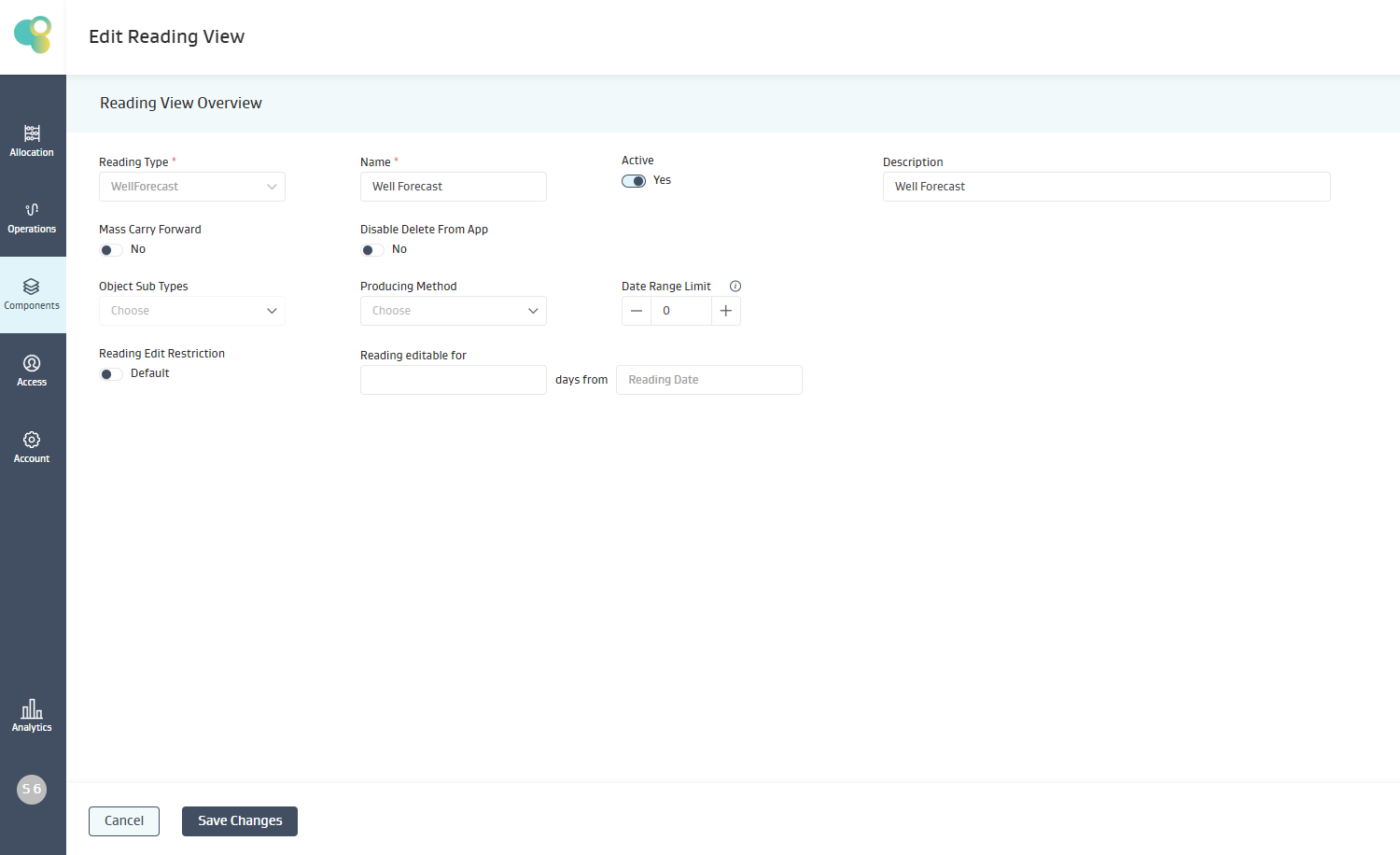Enable Disable Delete From App toggle

pos(372,250)
